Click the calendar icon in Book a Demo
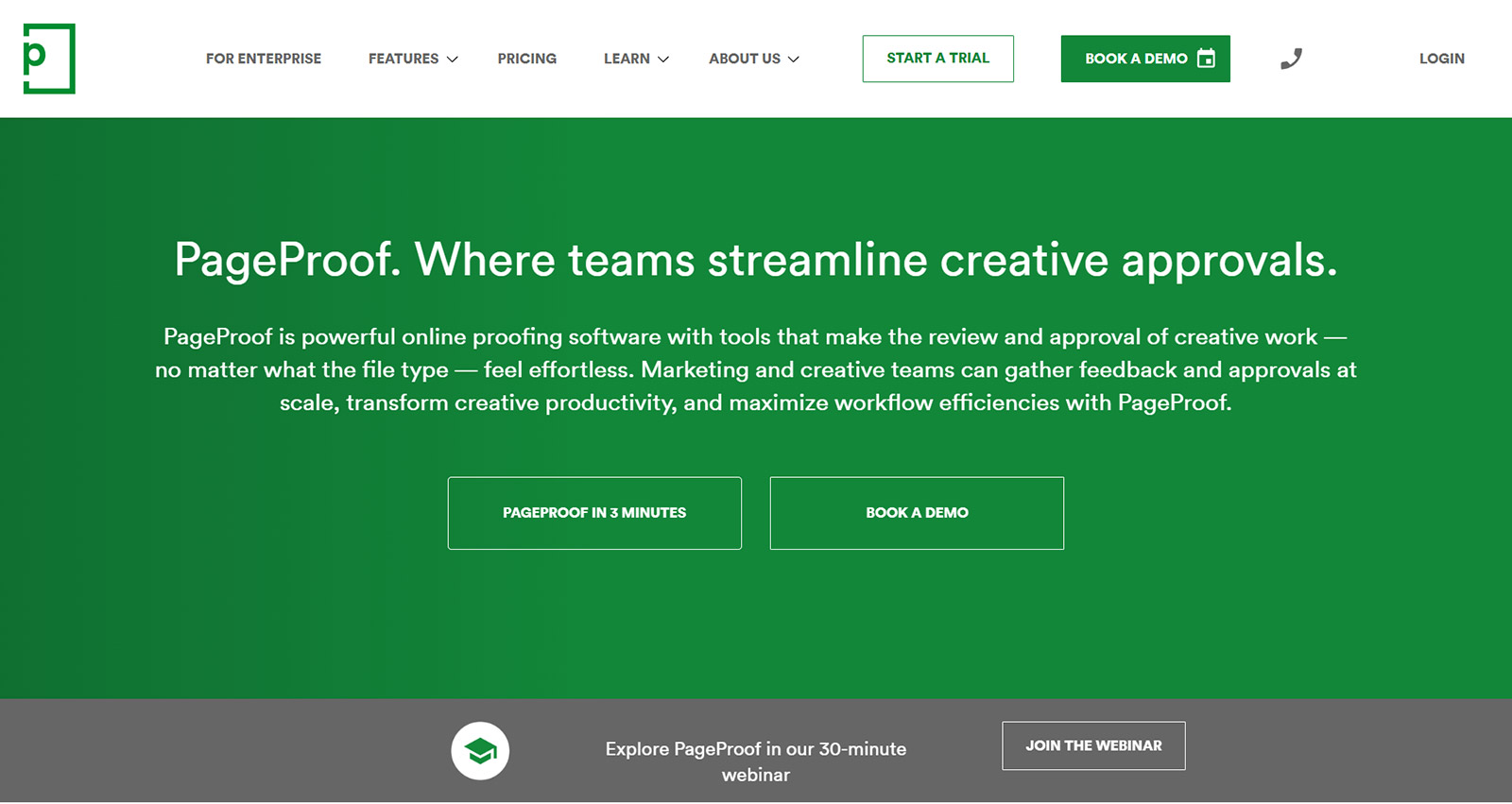Image resolution: width=1512 pixels, height=804 pixels. [x=1206, y=59]
